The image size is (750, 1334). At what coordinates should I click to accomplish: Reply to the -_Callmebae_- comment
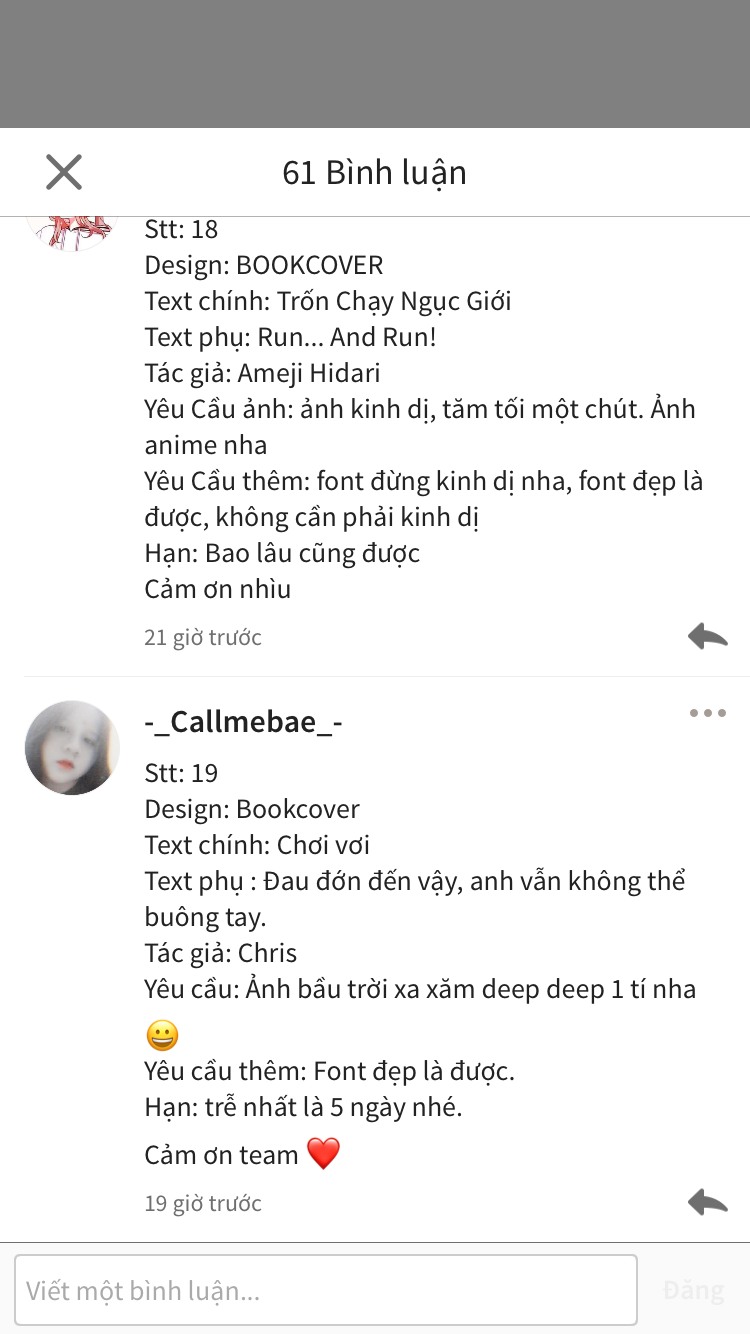tap(707, 1202)
